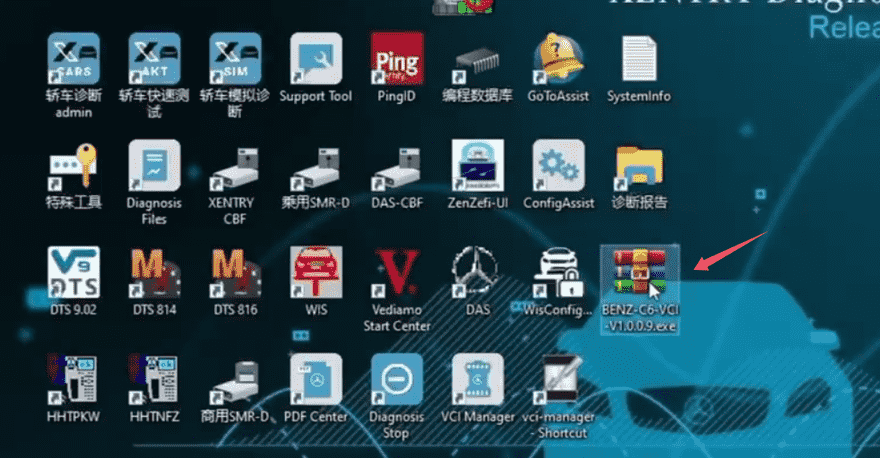This screenshot has height=458, width=880.
Task: Launch the VCI Manager icon
Action: (477, 379)
